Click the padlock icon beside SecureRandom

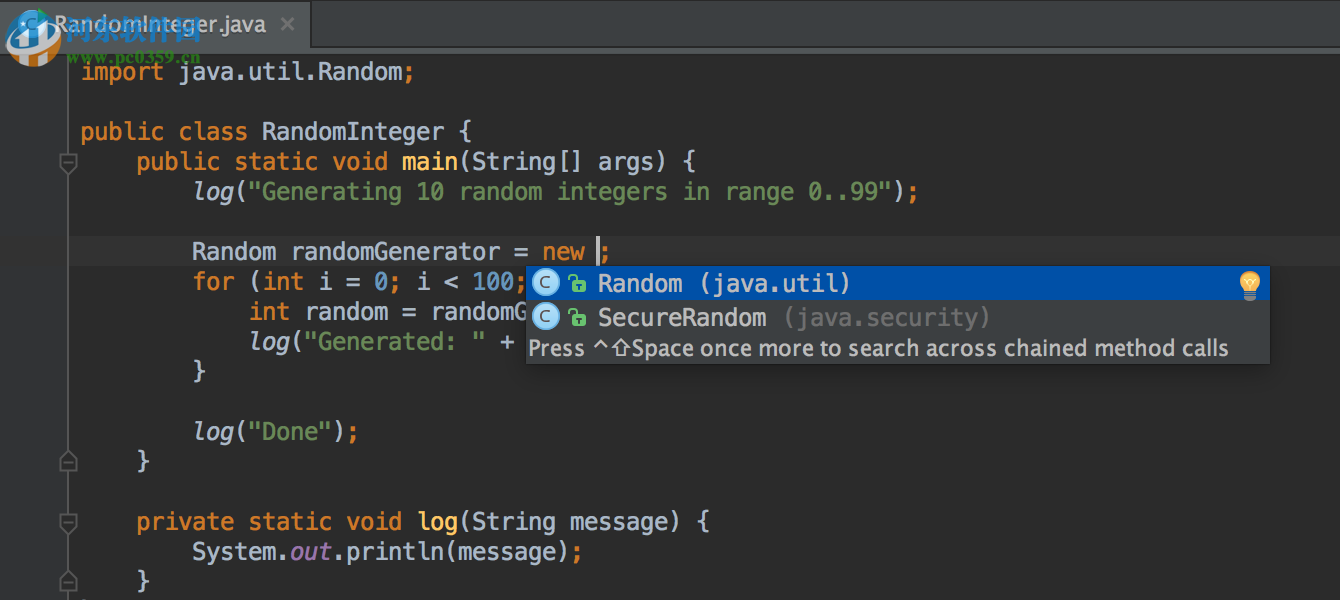tap(578, 317)
